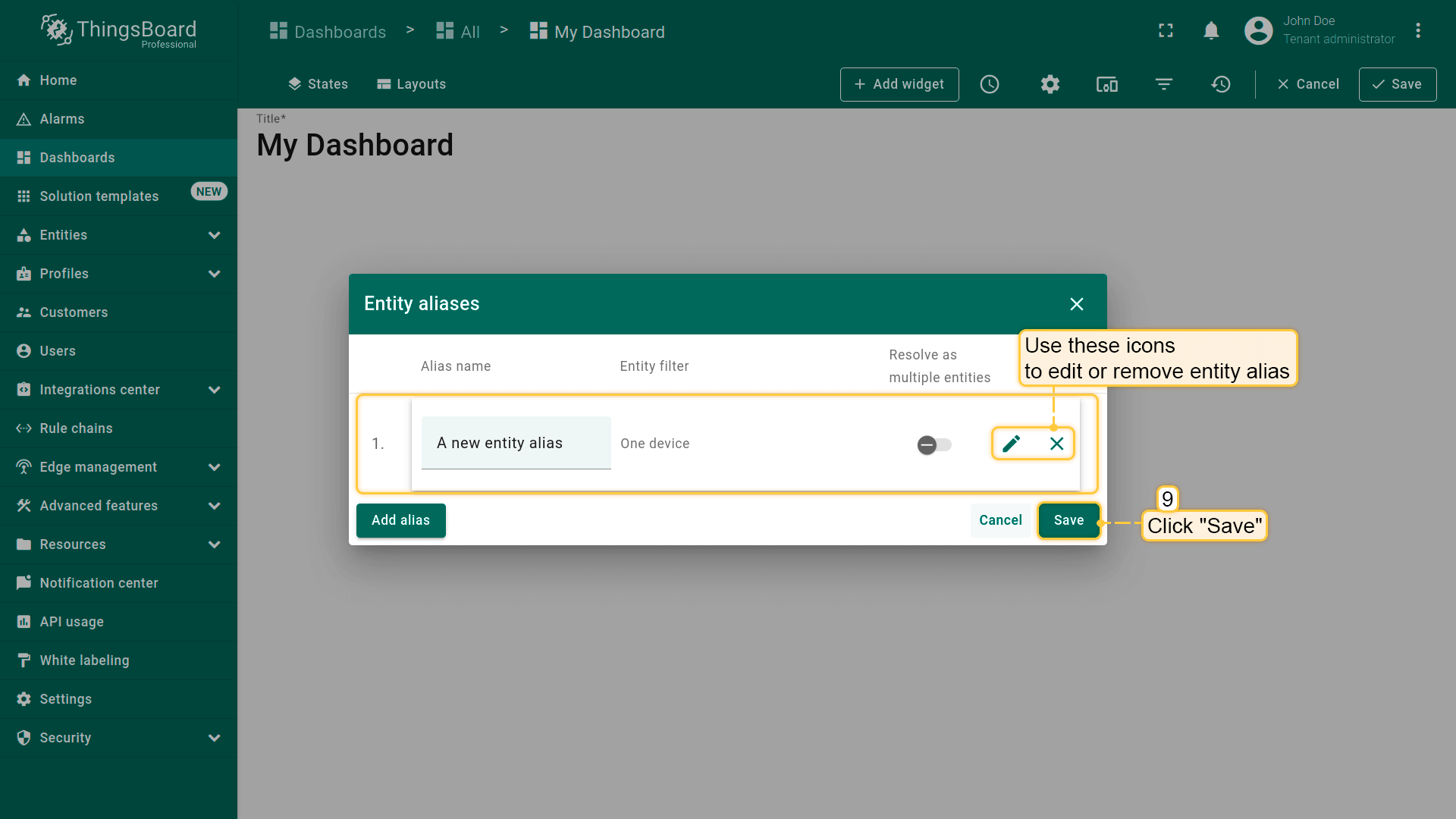Toggle resolve as multiple entities switch
This screenshot has width=1456, height=819.
coord(934,445)
